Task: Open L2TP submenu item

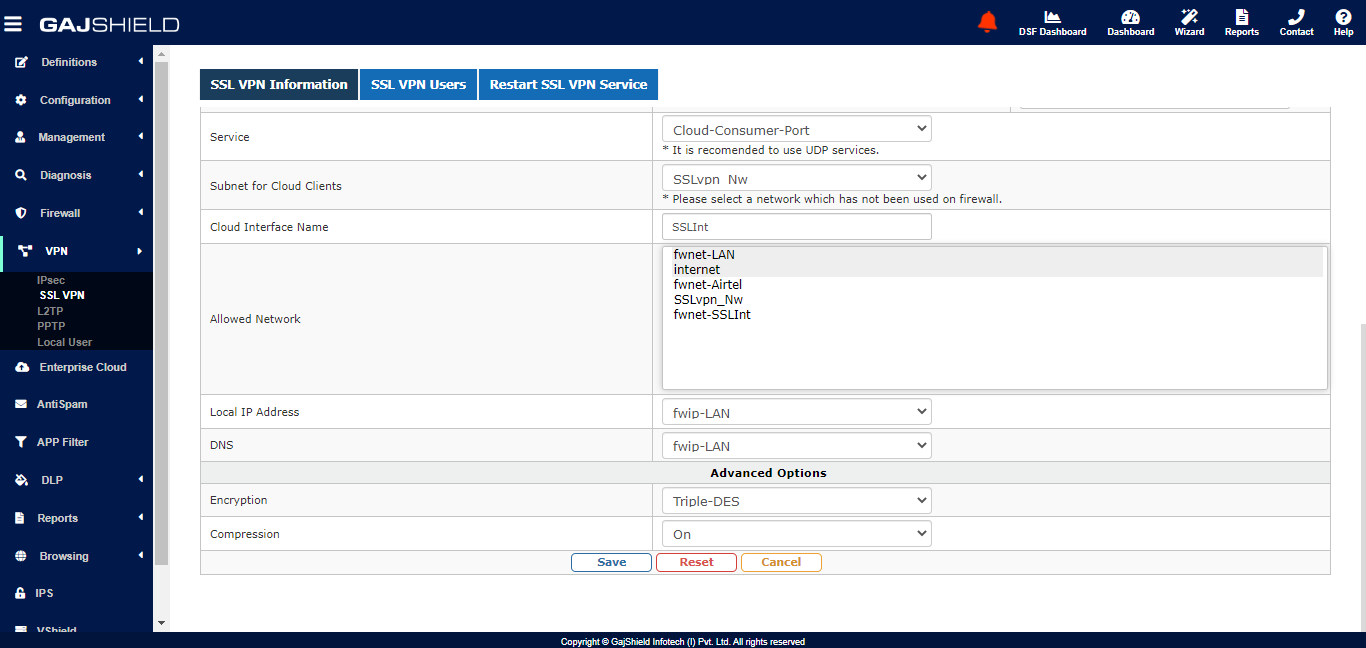Action: click(50, 311)
